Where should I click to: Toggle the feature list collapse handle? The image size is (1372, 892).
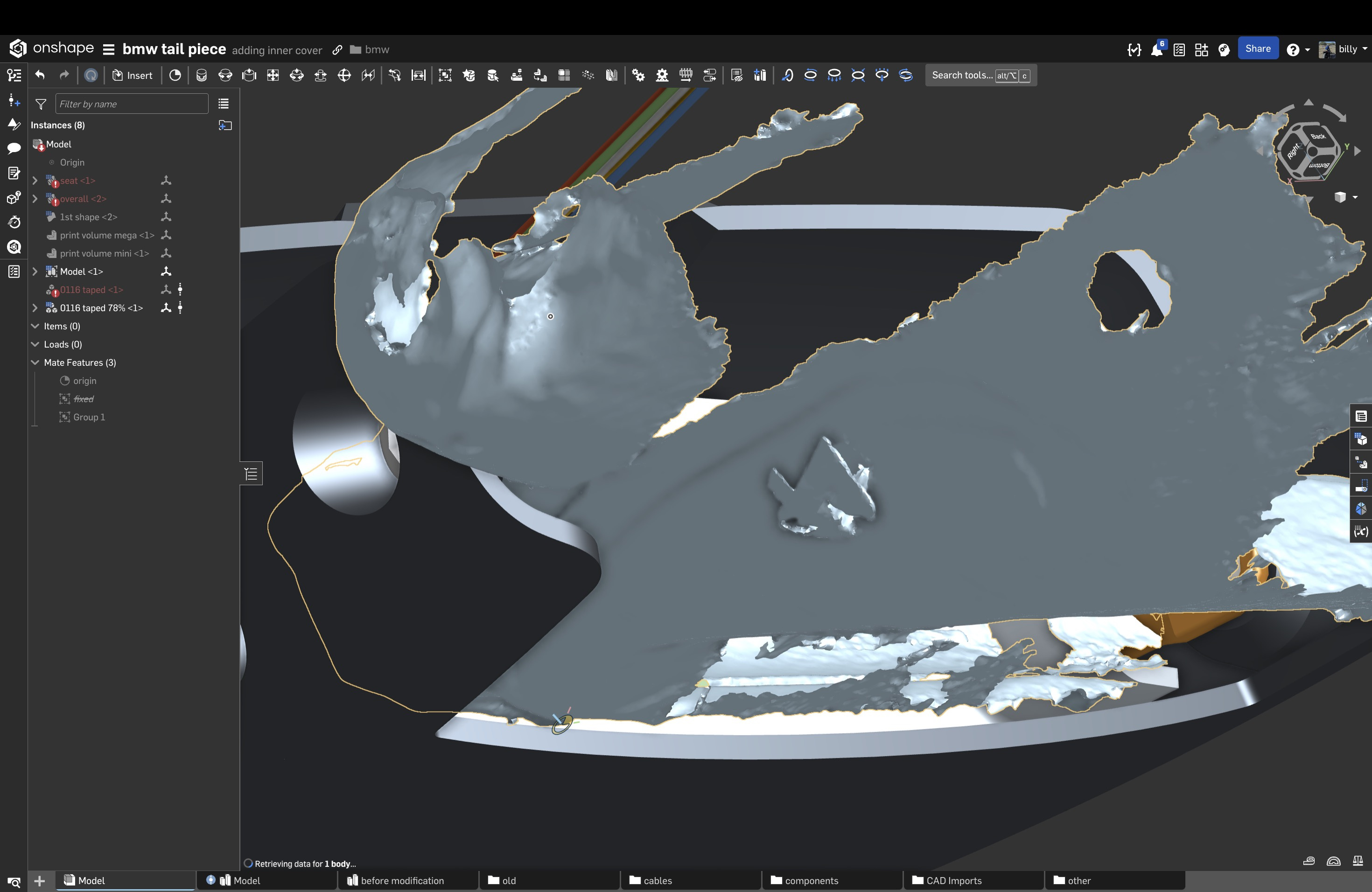point(252,474)
